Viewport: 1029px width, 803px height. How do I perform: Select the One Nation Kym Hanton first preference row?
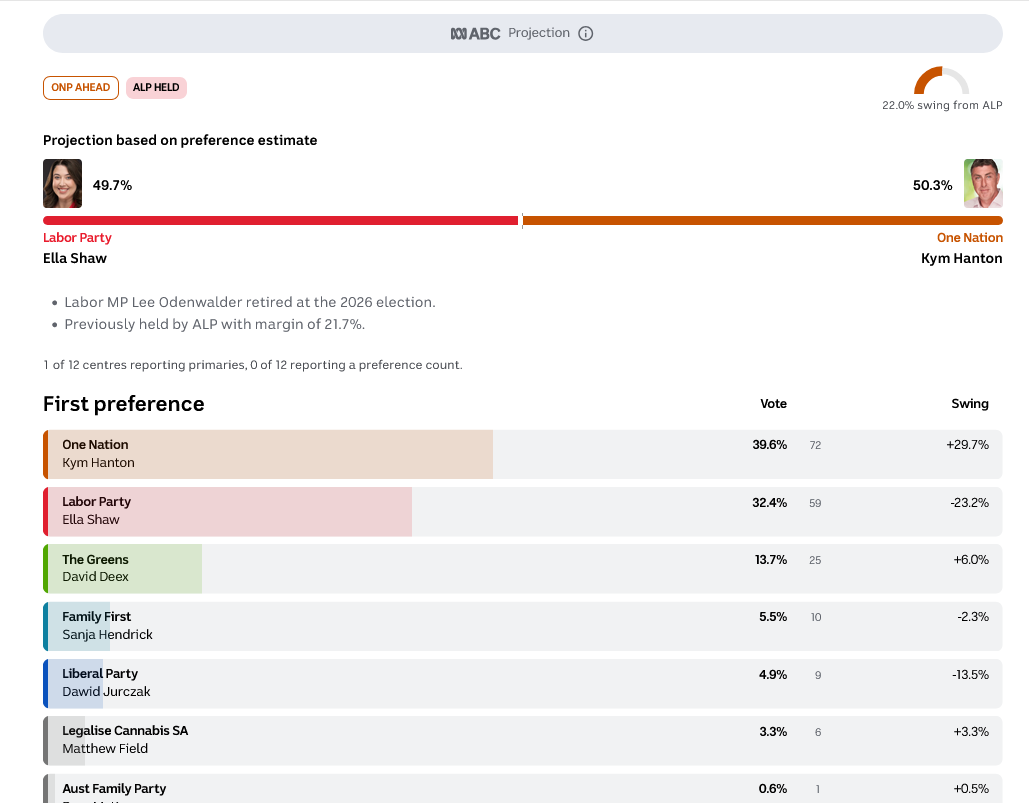pos(522,454)
